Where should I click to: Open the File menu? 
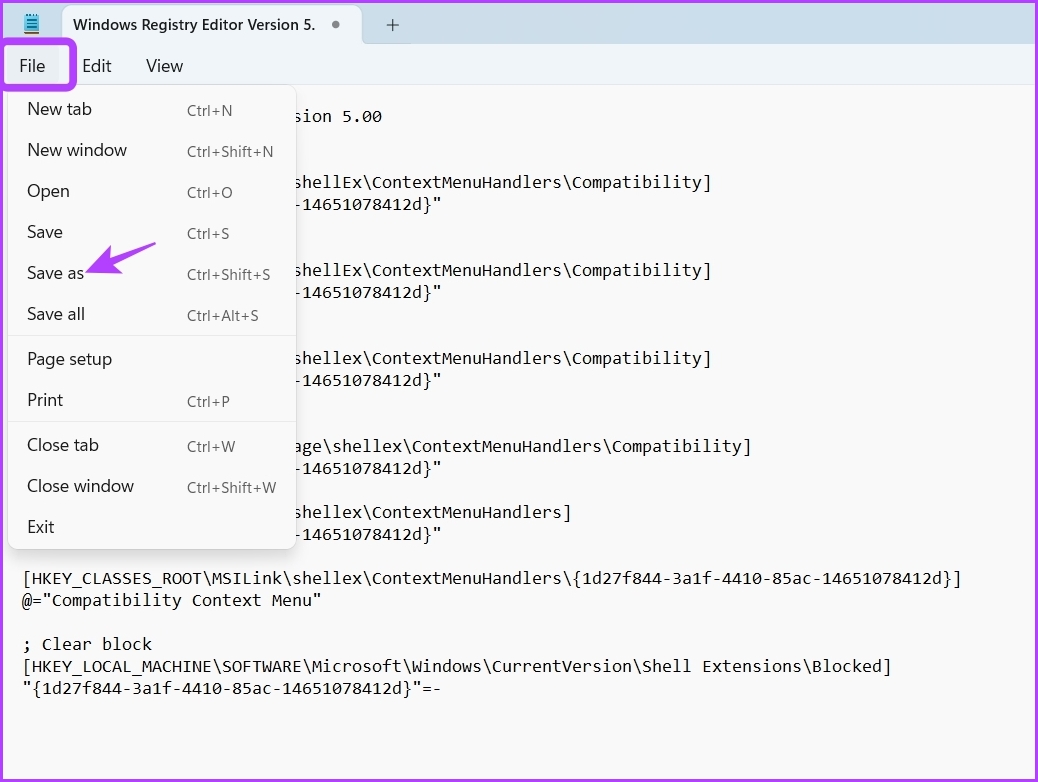[x=32, y=66]
